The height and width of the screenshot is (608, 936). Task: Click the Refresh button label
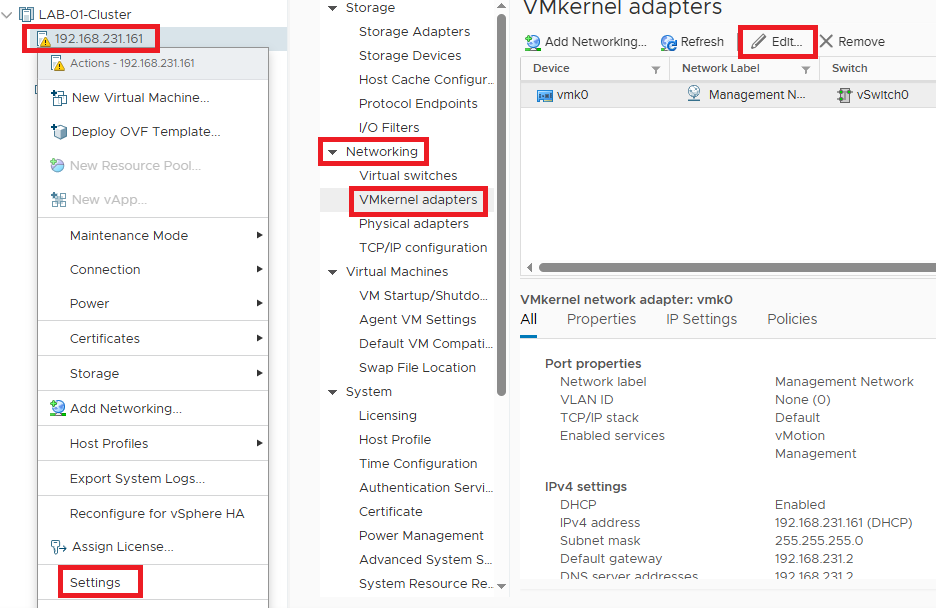(x=702, y=42)
